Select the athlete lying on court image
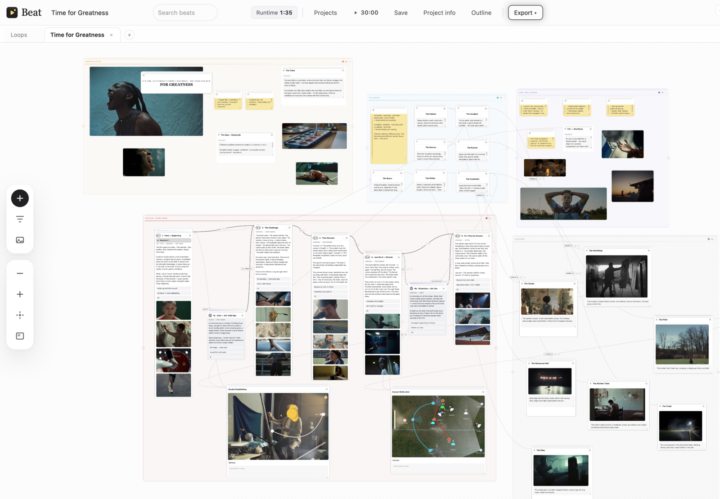 [317, 174]
